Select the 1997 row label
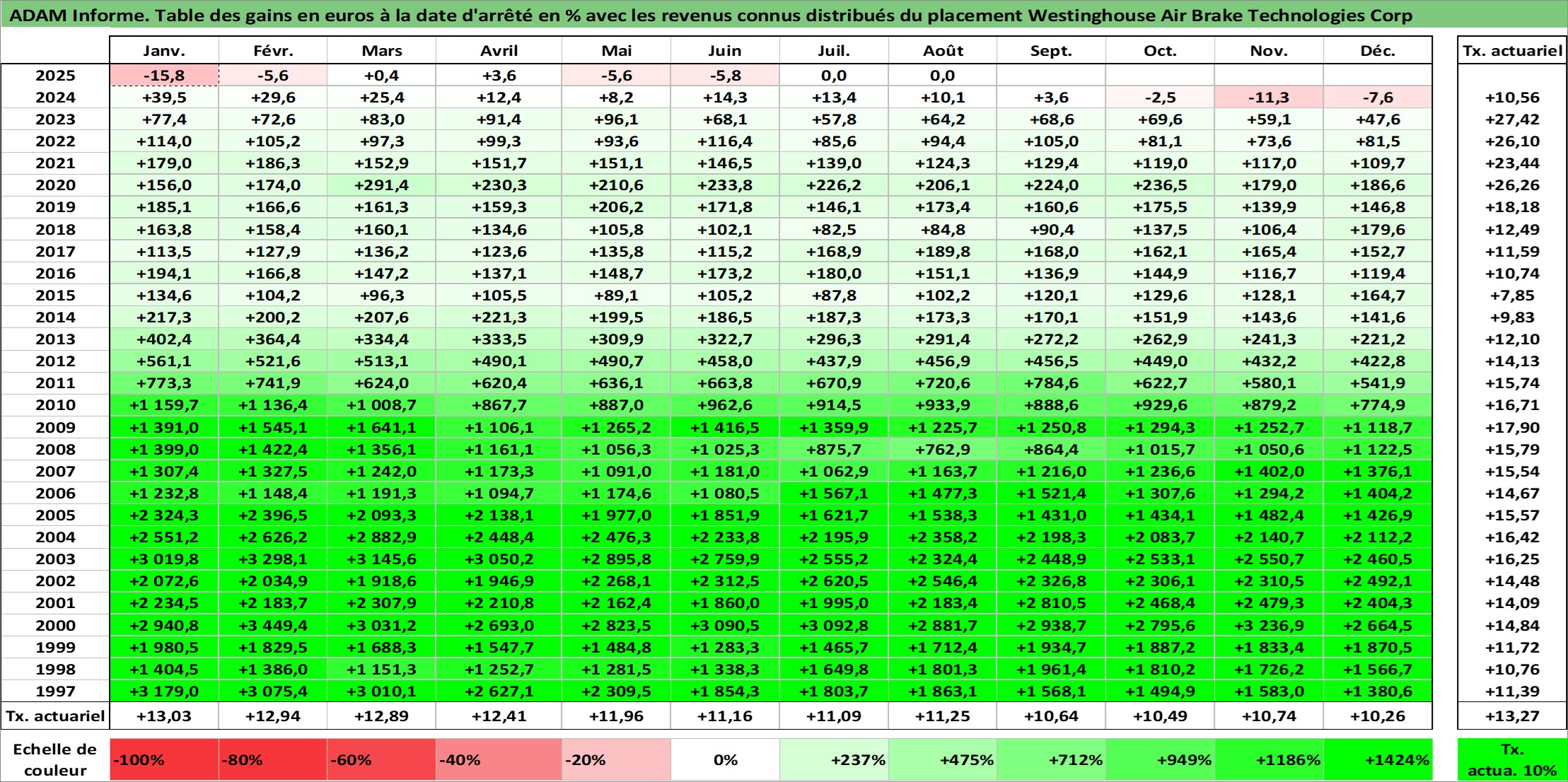Viewport: 1568px width, 782px height. click(55, 691)
